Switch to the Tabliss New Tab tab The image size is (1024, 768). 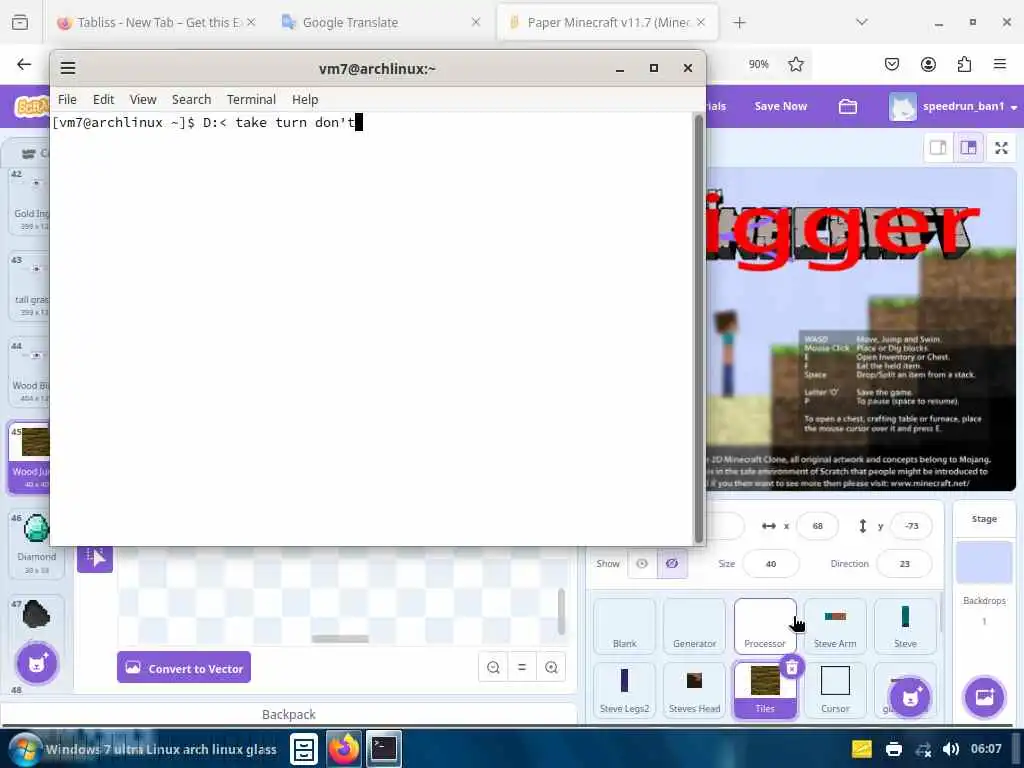click(157, 22)
